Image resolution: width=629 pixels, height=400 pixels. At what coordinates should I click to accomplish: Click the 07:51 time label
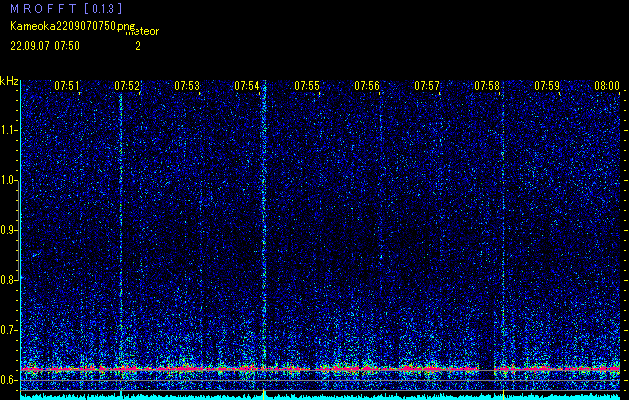coord(67,86)
